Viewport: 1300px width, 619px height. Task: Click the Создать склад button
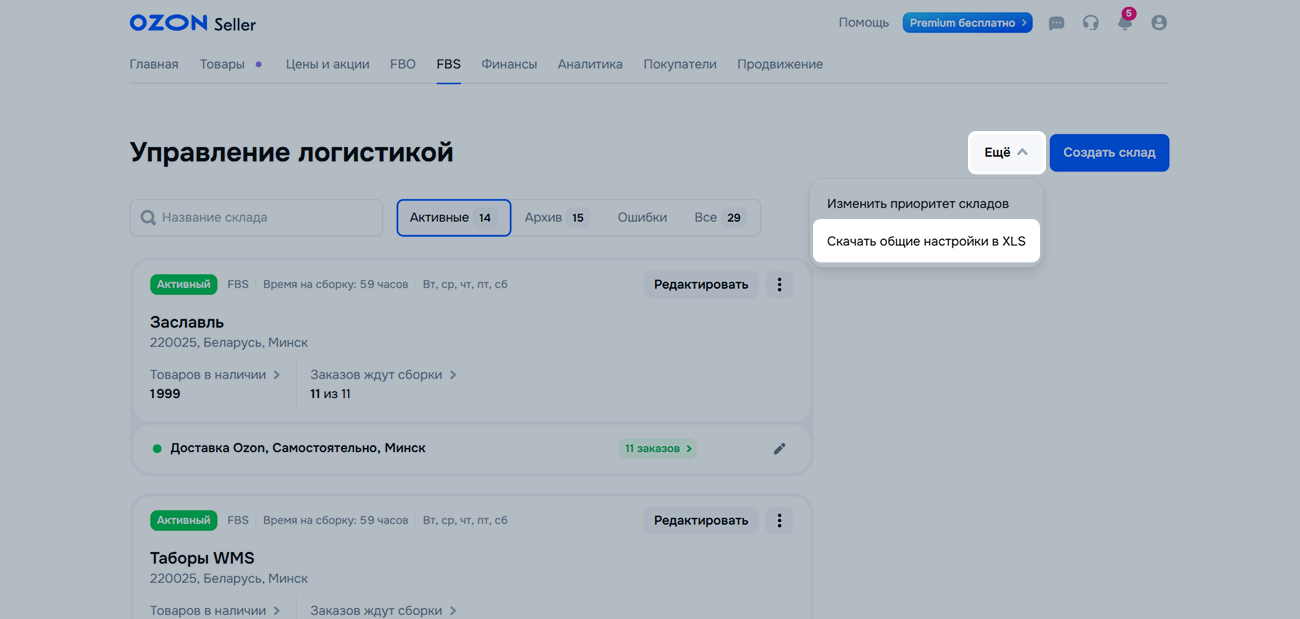(x=1108, y=153)
